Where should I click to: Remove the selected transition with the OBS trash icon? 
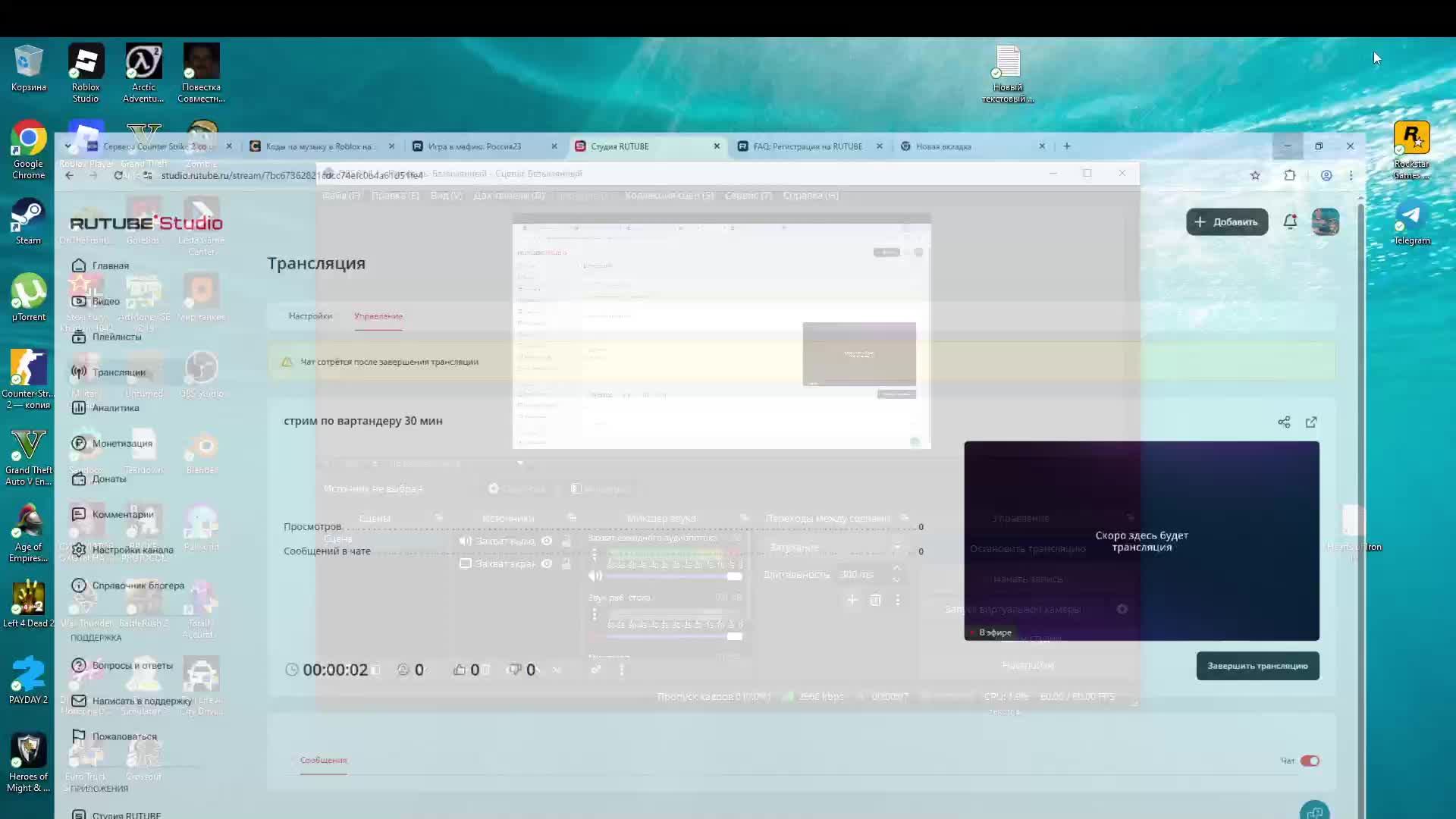pyautogui.click(x=875, y=600)
